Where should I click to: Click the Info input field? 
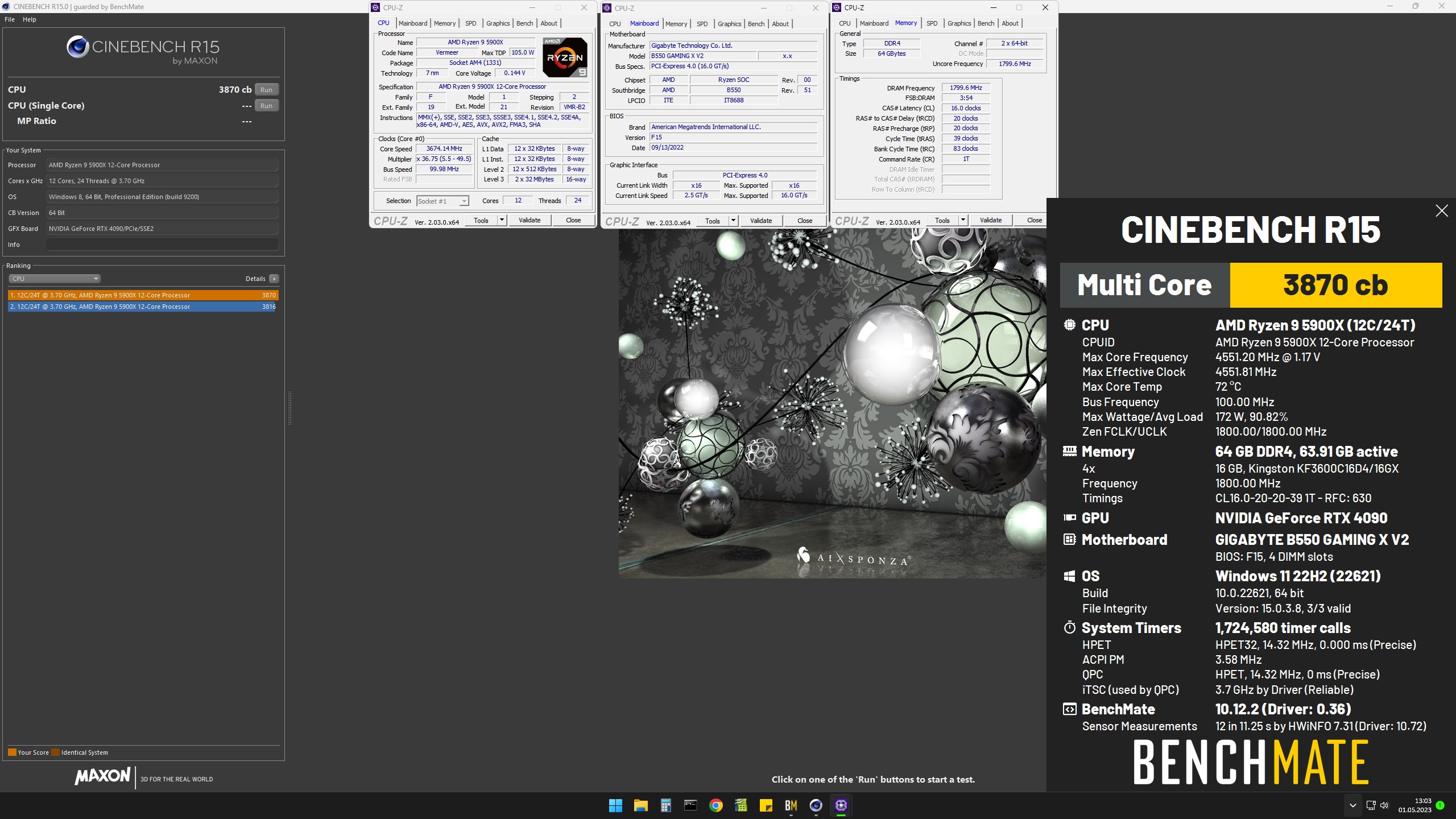tap(162, 245)
